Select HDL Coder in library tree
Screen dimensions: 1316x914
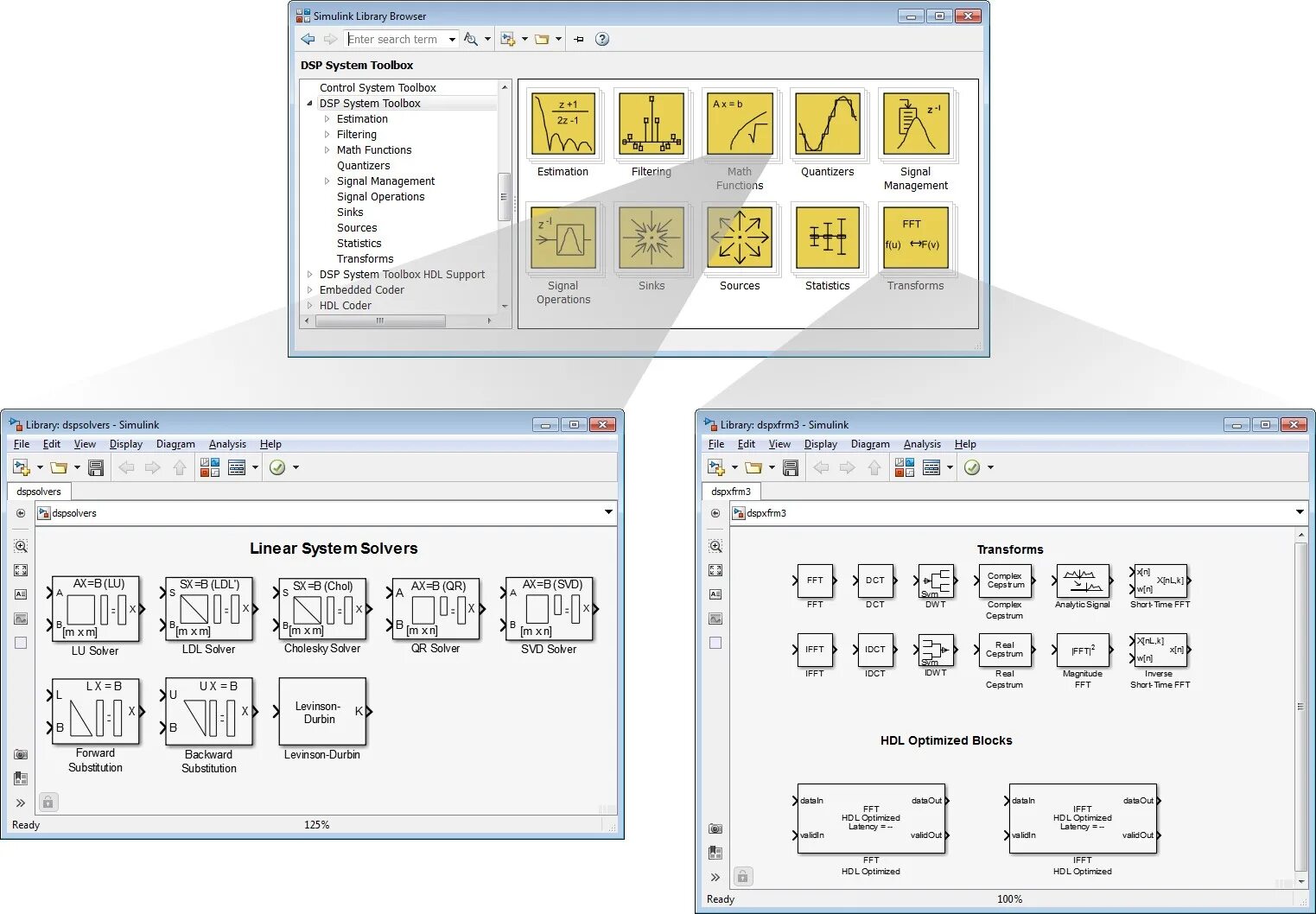coord(345,306)
